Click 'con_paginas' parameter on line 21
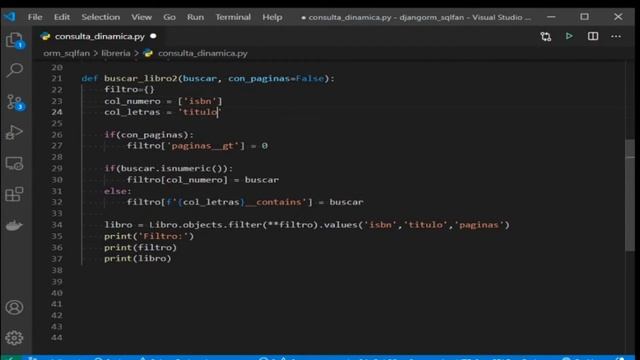The height and width of the screenshot is (360, 640). point(259,78)
